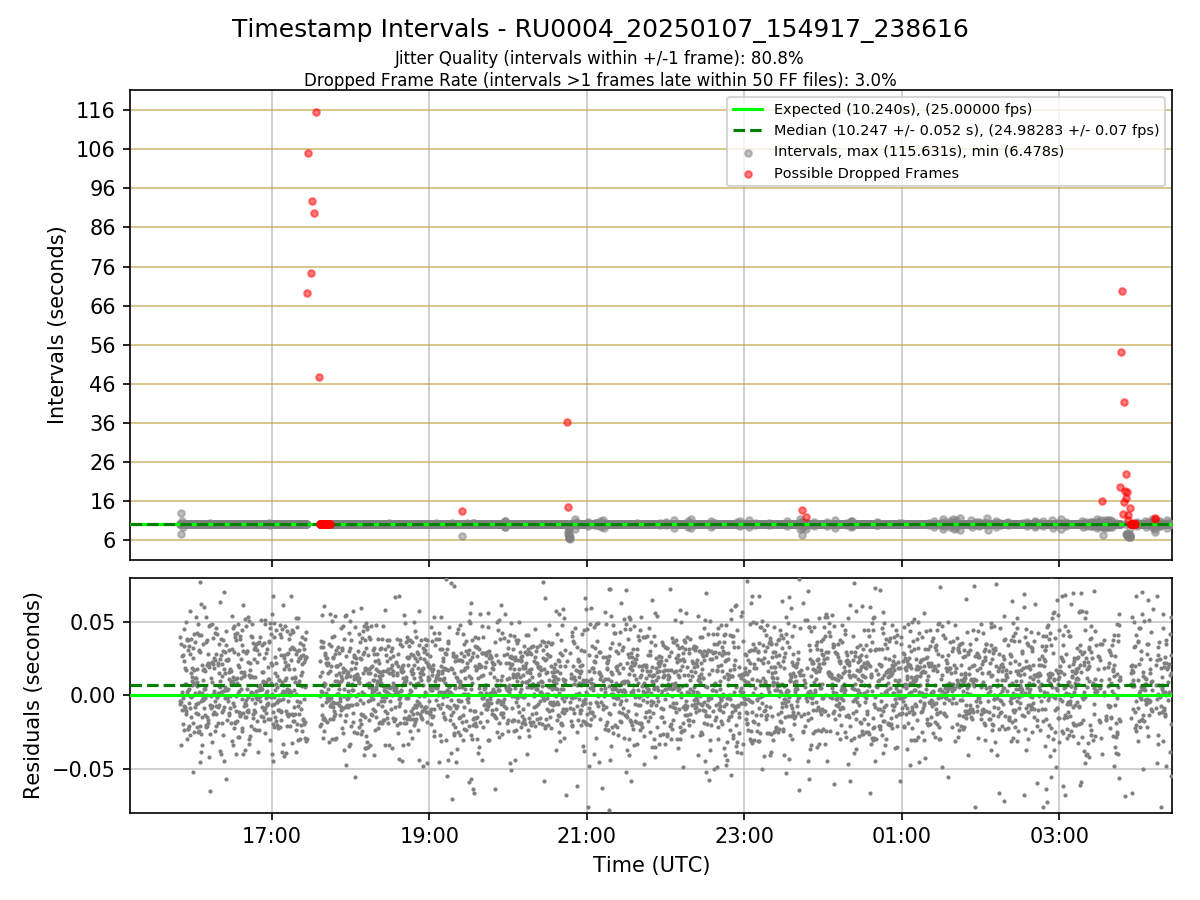Select the 'Dropped Frame Rate' subtitle line
This screenshot has width=1200, height=900.
[600, 79]
